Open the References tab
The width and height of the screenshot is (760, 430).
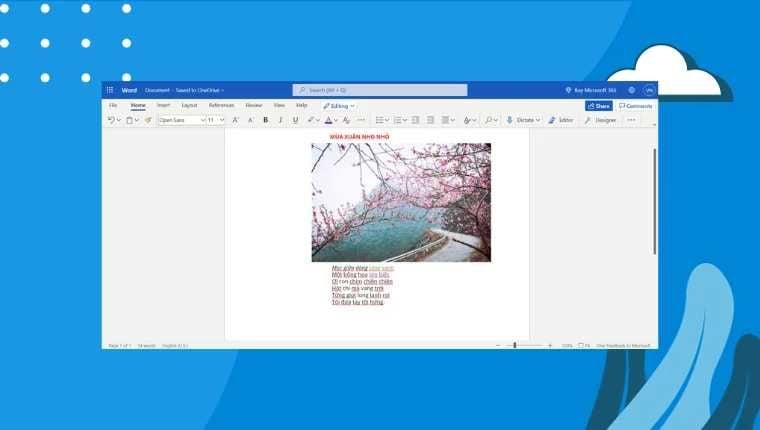[221, 105]
